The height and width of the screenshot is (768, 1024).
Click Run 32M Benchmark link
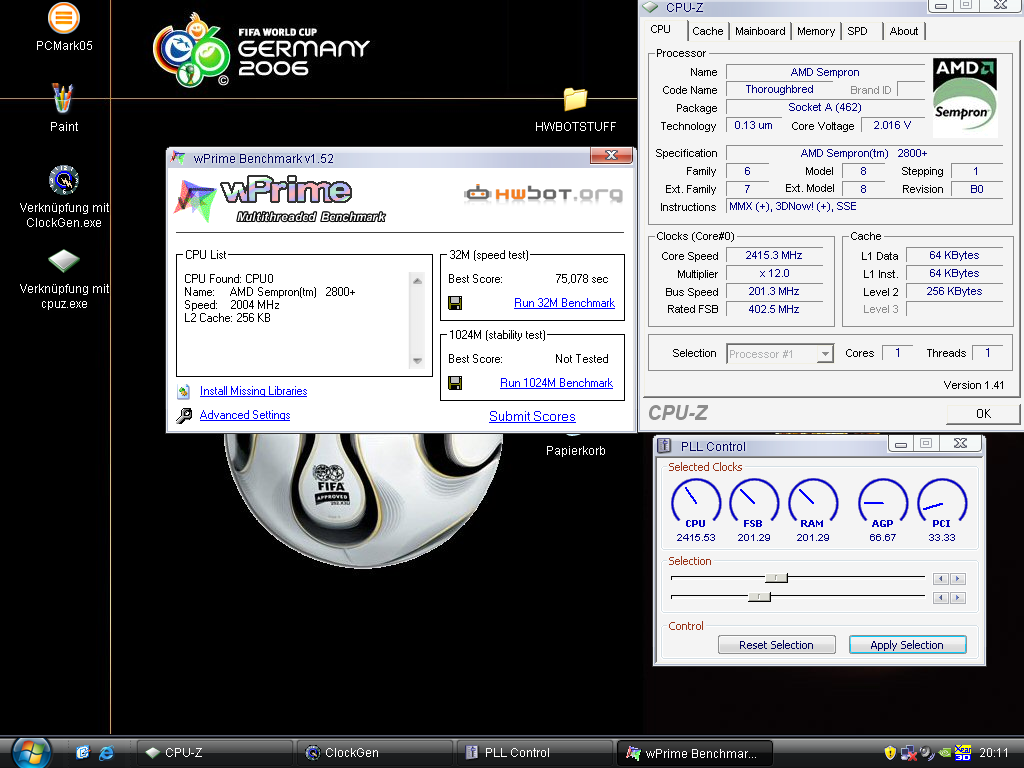click(x=564, y=303)
